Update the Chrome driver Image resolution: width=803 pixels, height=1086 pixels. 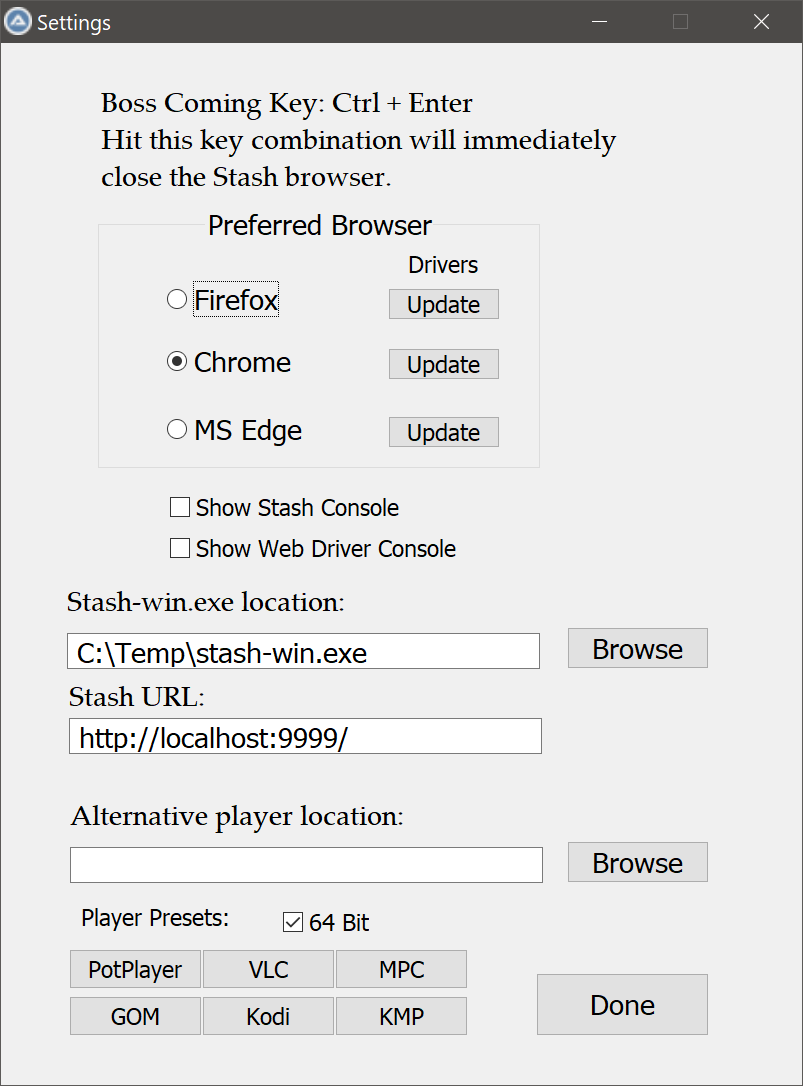[x=443, y=364]
